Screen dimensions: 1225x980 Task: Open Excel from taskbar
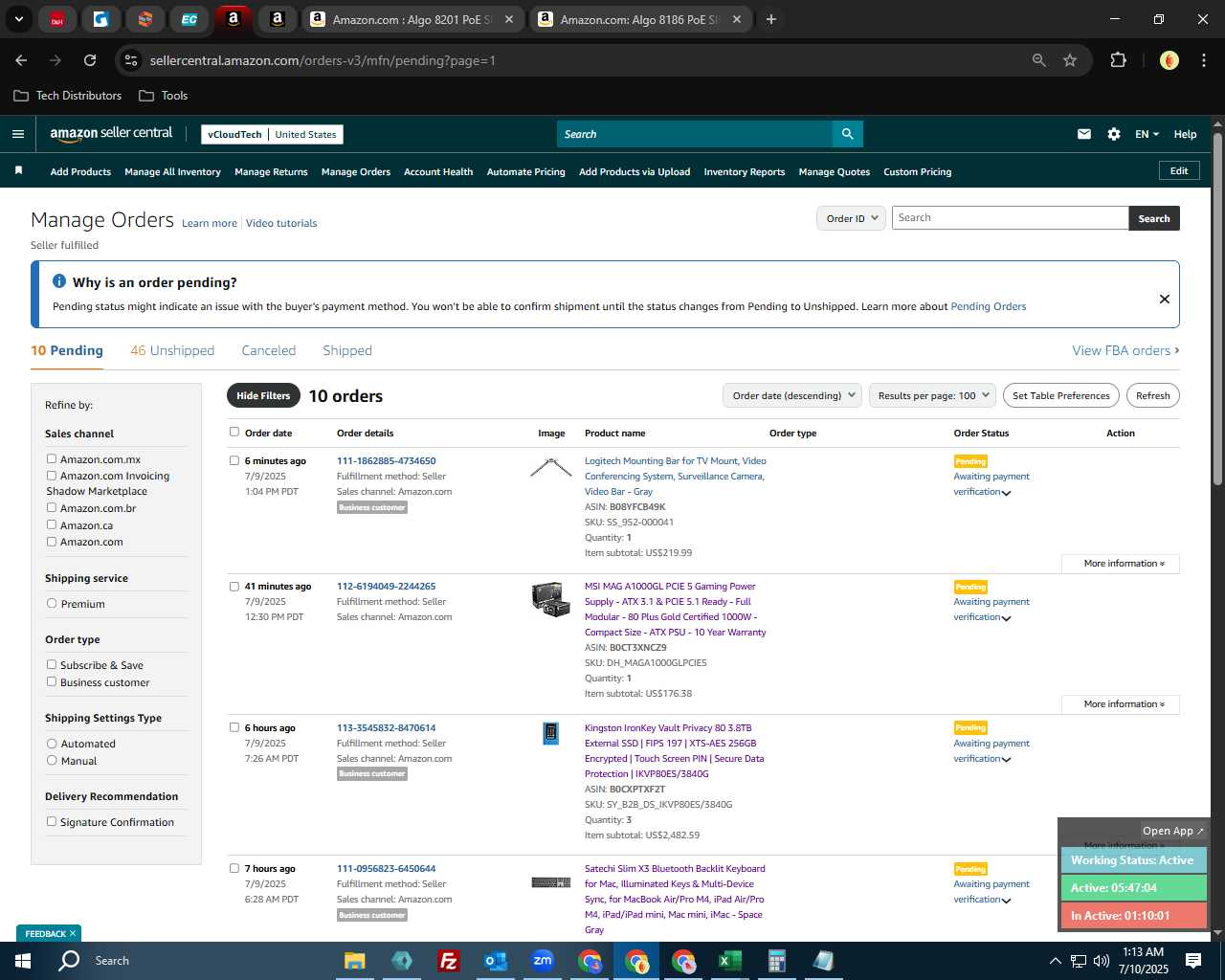click(729, 961)
